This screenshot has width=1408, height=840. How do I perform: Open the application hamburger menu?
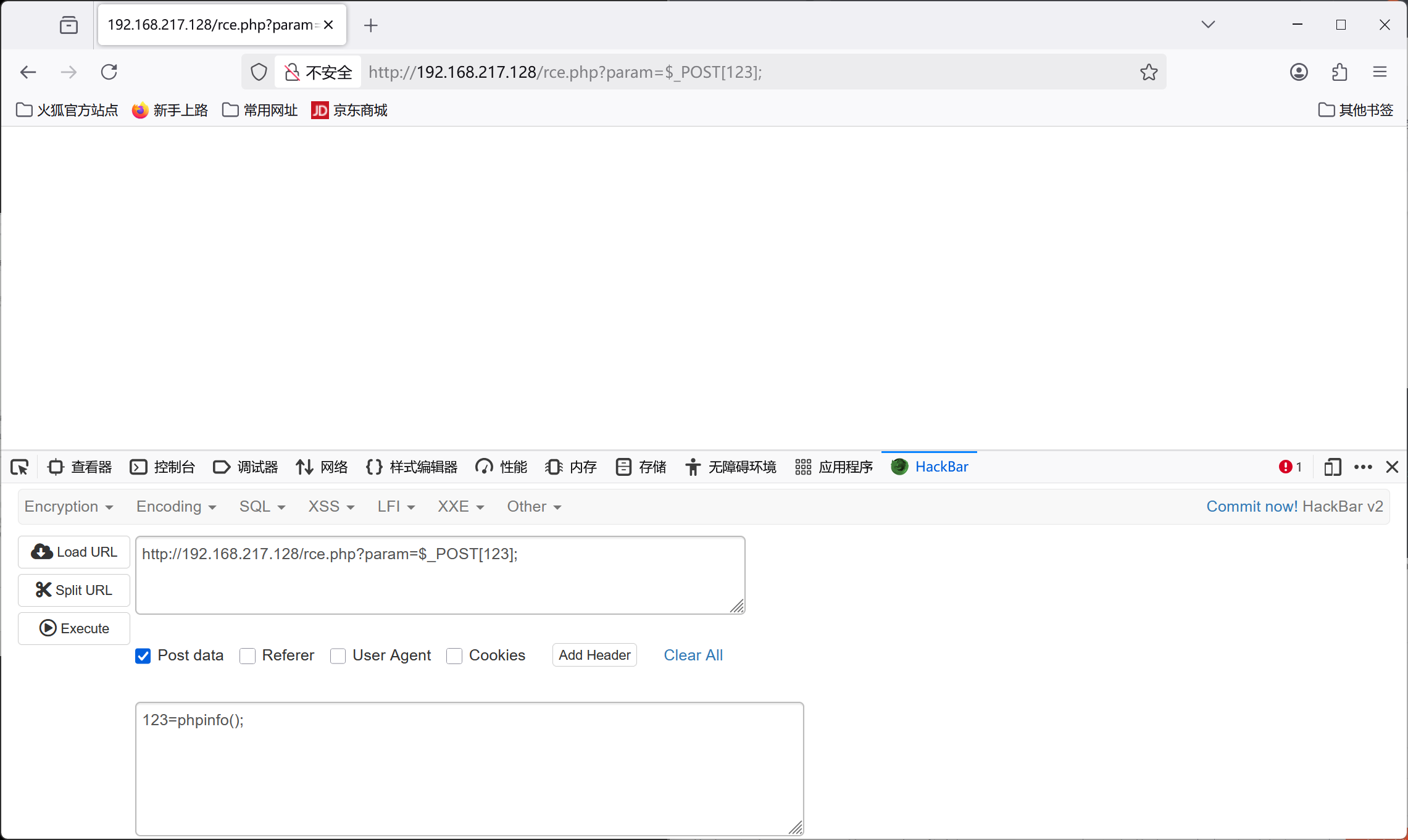point(1380,72)
